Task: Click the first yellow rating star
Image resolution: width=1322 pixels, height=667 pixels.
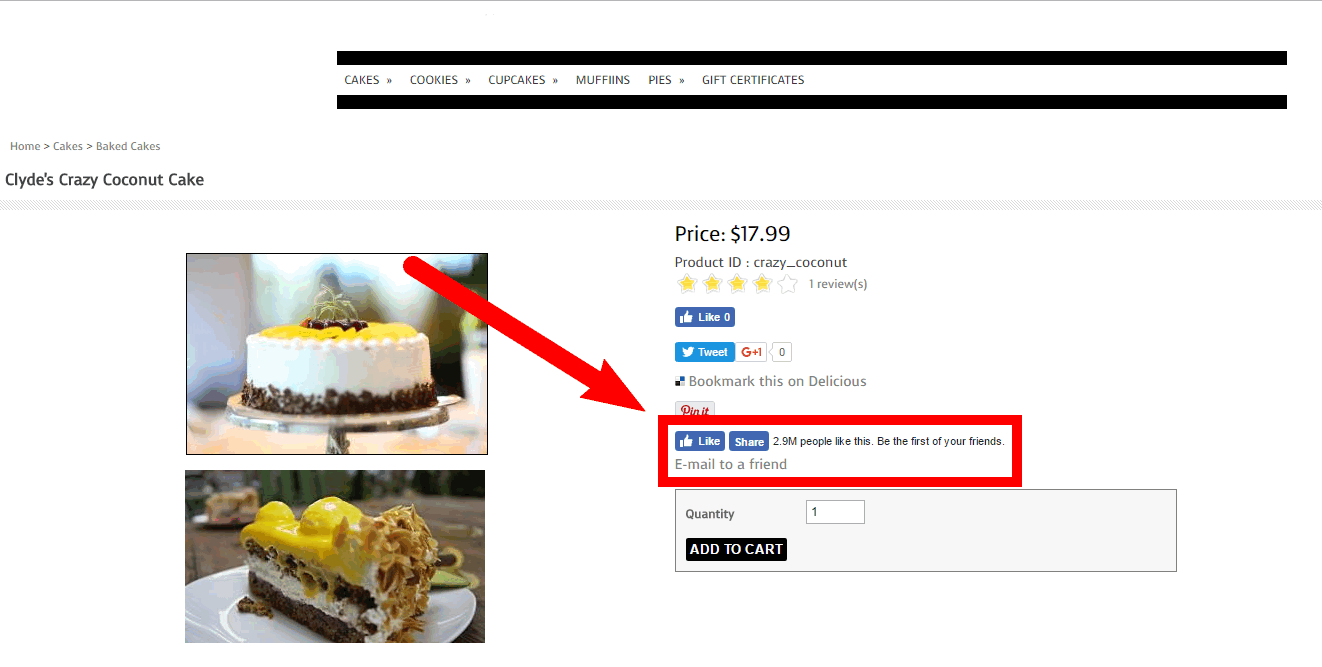Action: (687, 284)
